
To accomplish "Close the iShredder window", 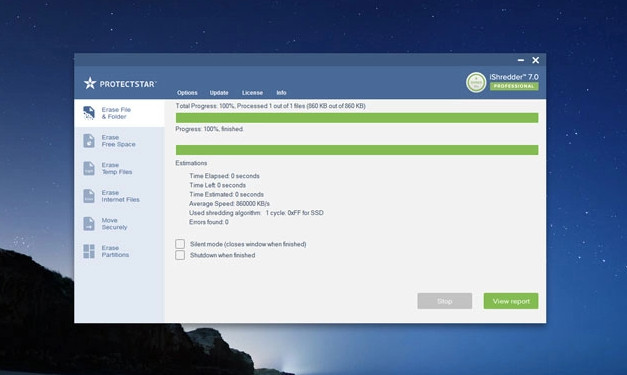I will point(535,60).
